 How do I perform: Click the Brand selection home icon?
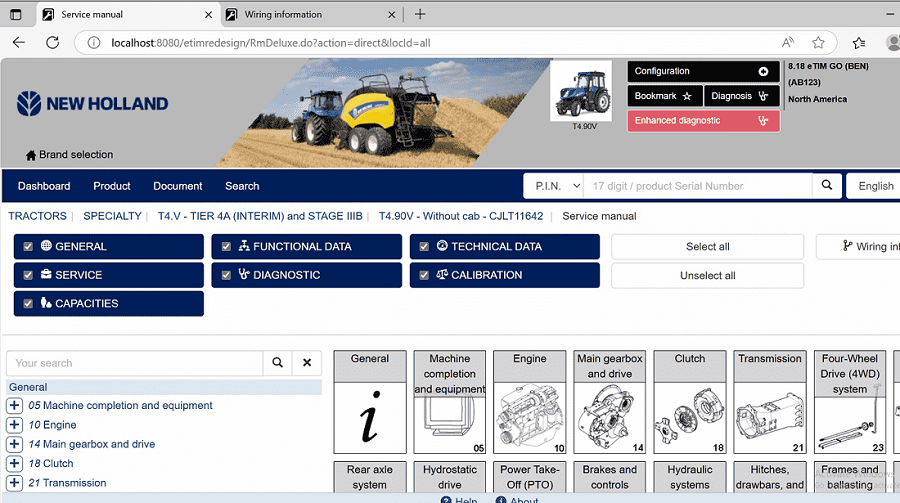(31, 155)
